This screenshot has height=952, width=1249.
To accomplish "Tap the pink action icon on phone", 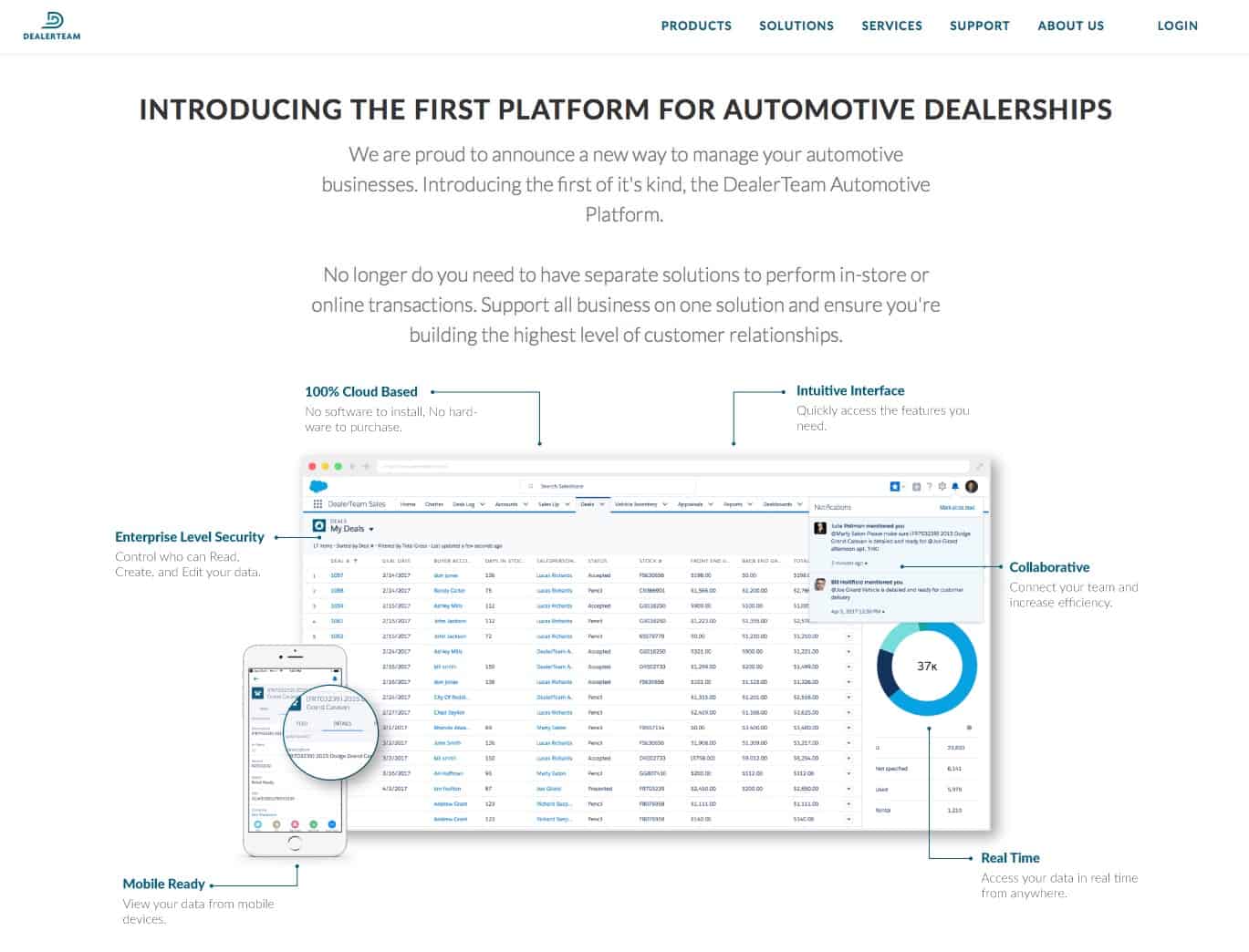I will [x=295, y=824].
